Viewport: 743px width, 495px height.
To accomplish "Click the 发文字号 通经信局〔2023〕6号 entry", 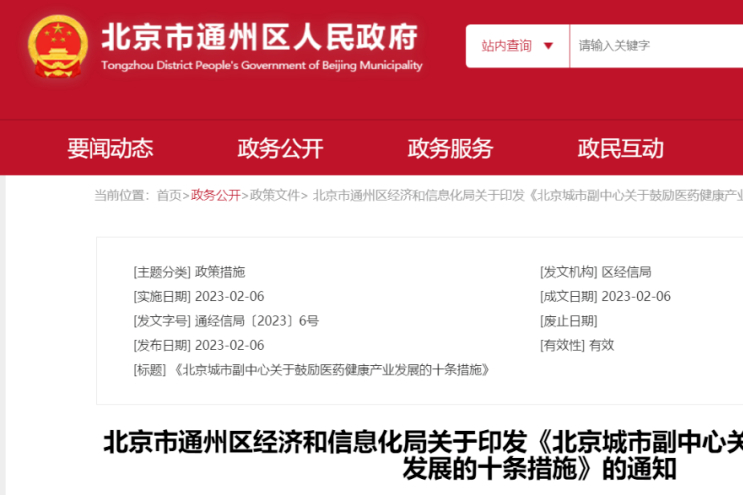I will (x=226, y=321).
